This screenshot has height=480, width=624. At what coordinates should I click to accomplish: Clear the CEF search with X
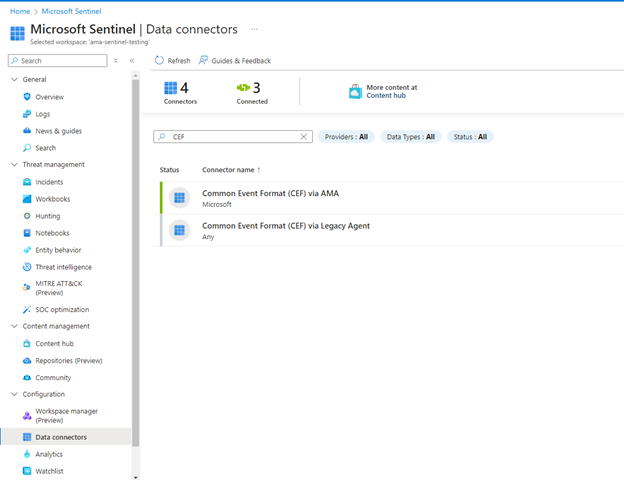tap(304, 137)
